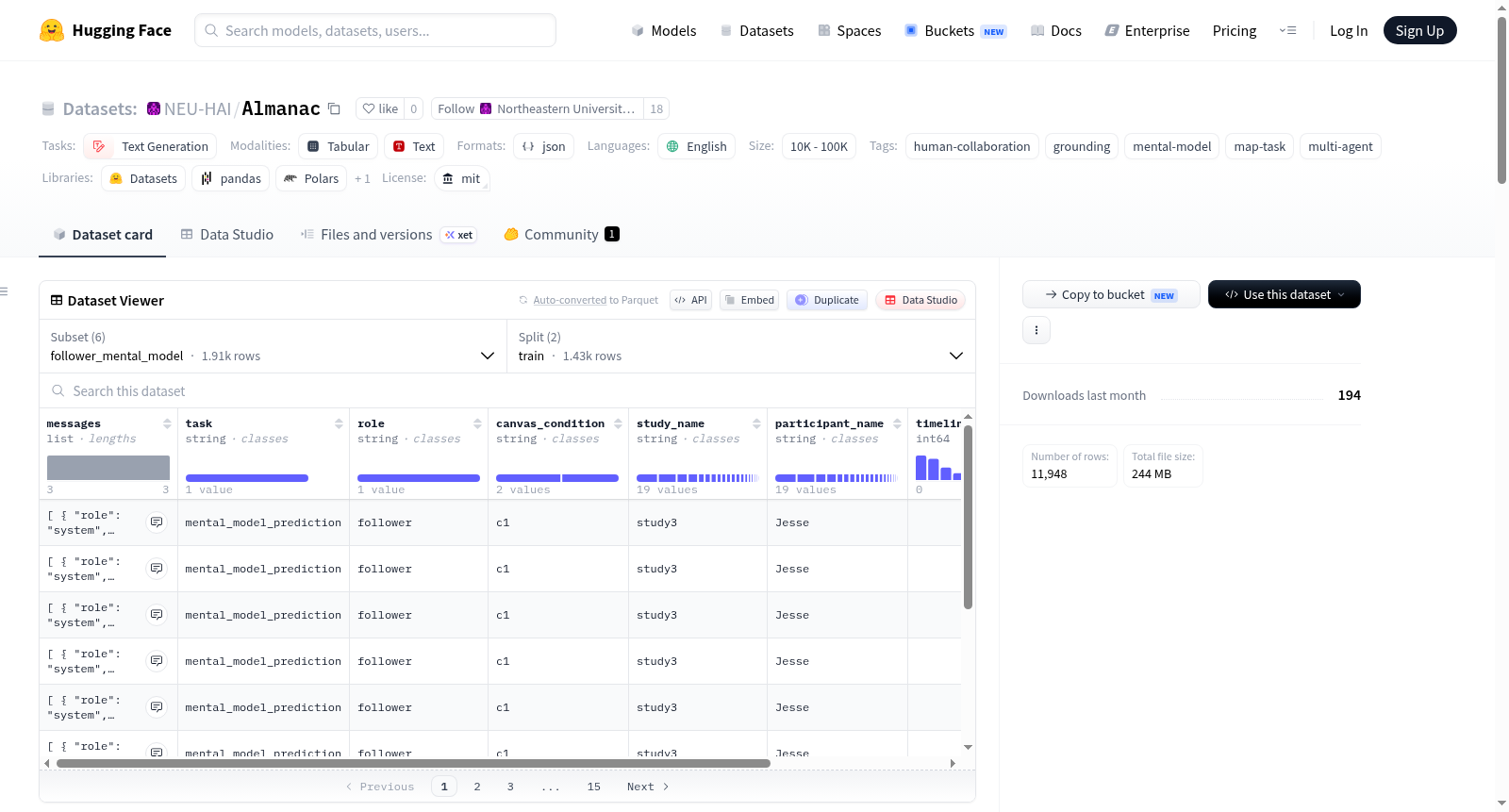Click the timeline histogram bars
This screenshot has width=1509, height=812.
[x=938, y=467]
